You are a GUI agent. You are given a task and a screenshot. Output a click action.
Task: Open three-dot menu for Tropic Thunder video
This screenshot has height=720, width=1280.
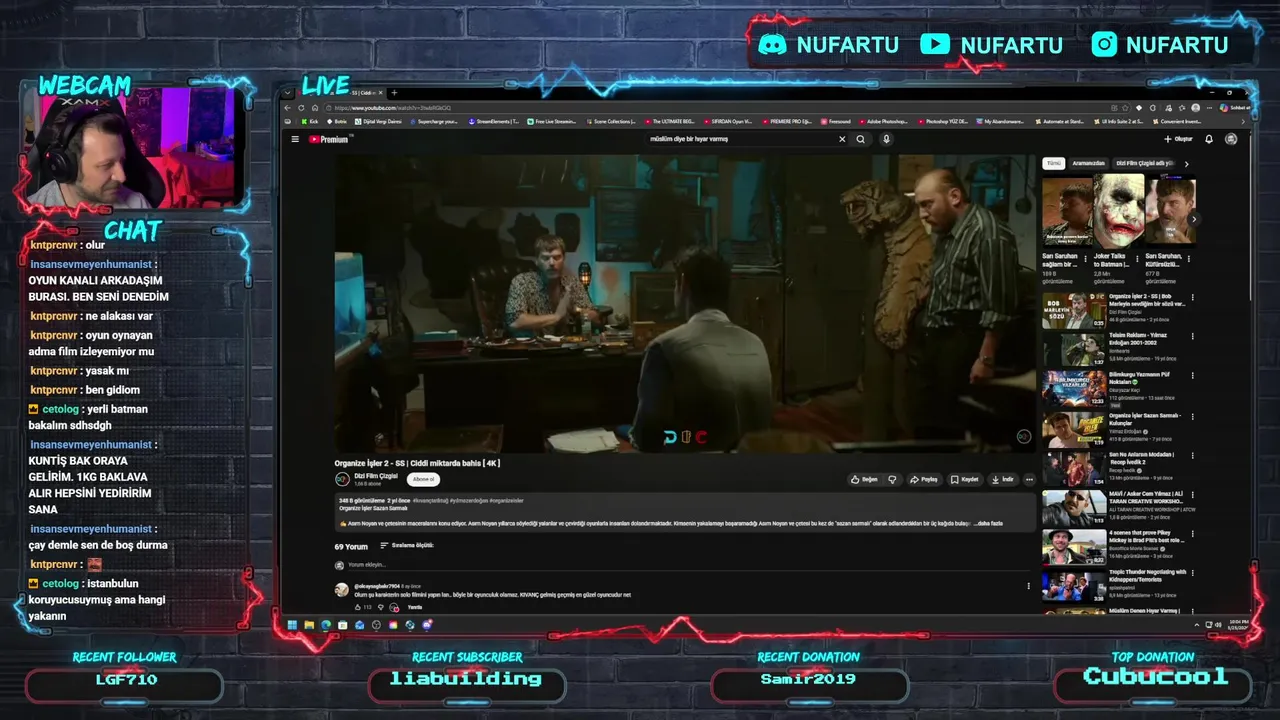[x=1193, y=573]
